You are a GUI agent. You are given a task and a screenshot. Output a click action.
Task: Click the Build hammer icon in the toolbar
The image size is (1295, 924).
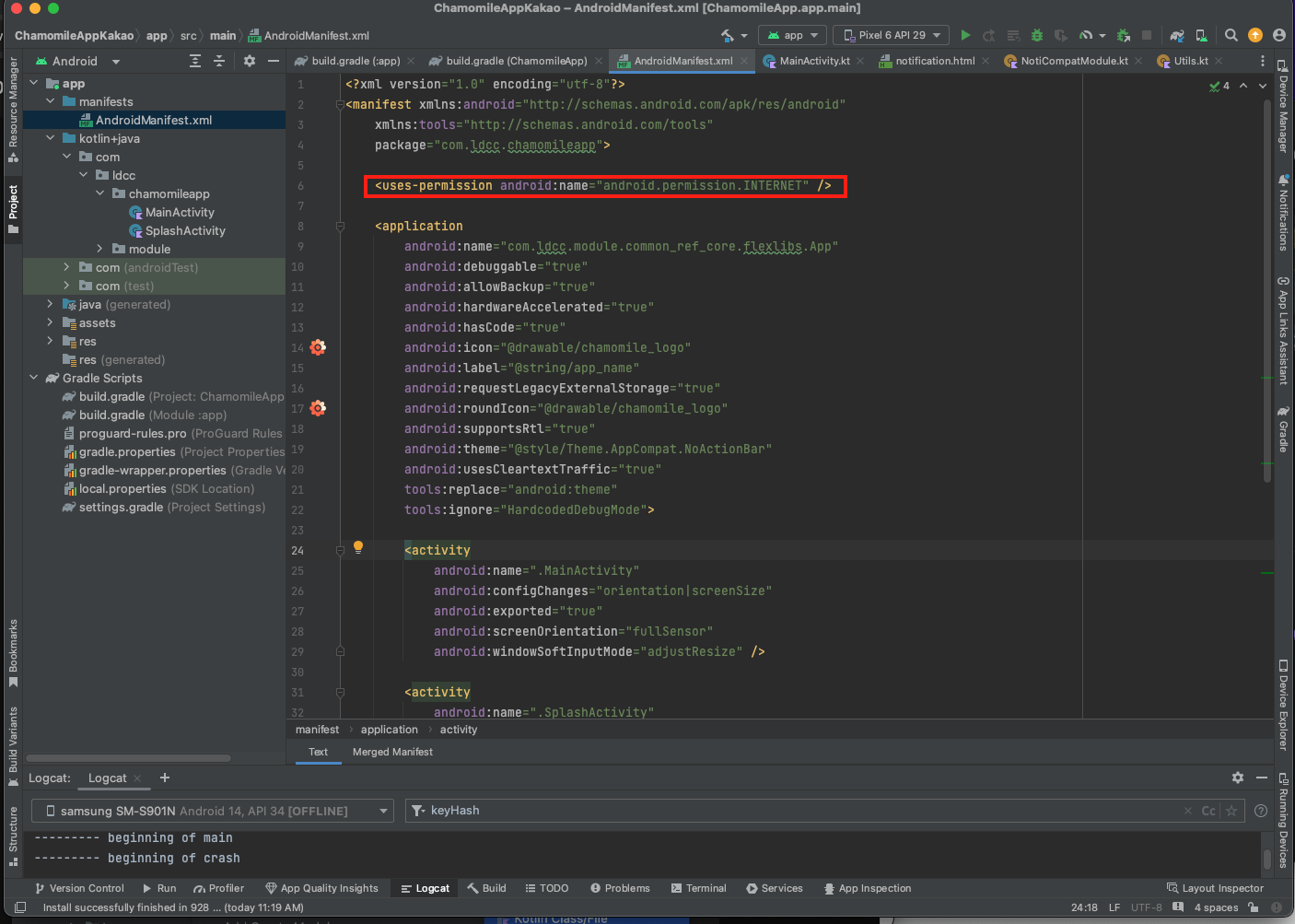click(x=728, y=35)
